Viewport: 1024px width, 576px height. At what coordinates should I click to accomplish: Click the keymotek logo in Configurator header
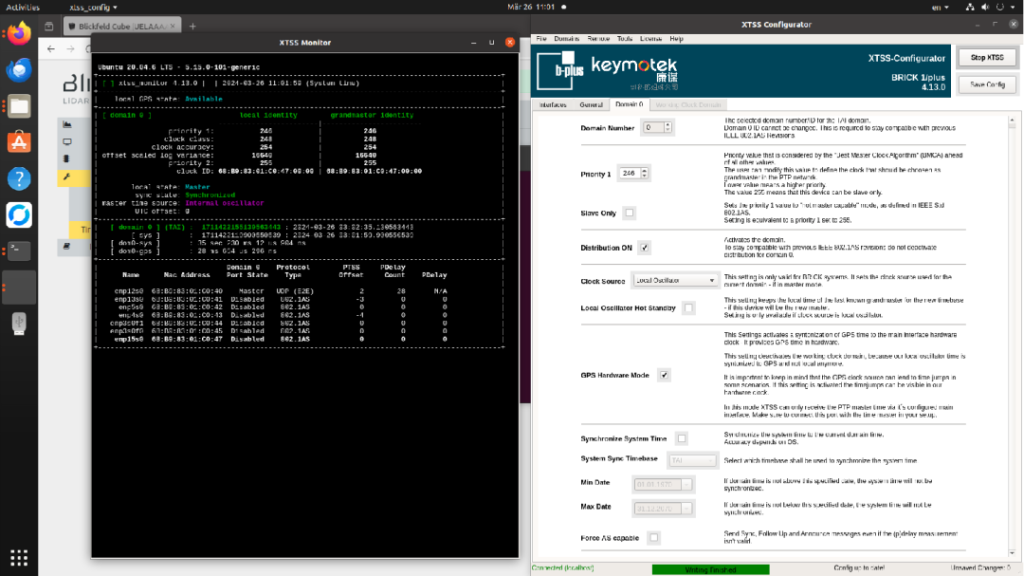(634, 71)
